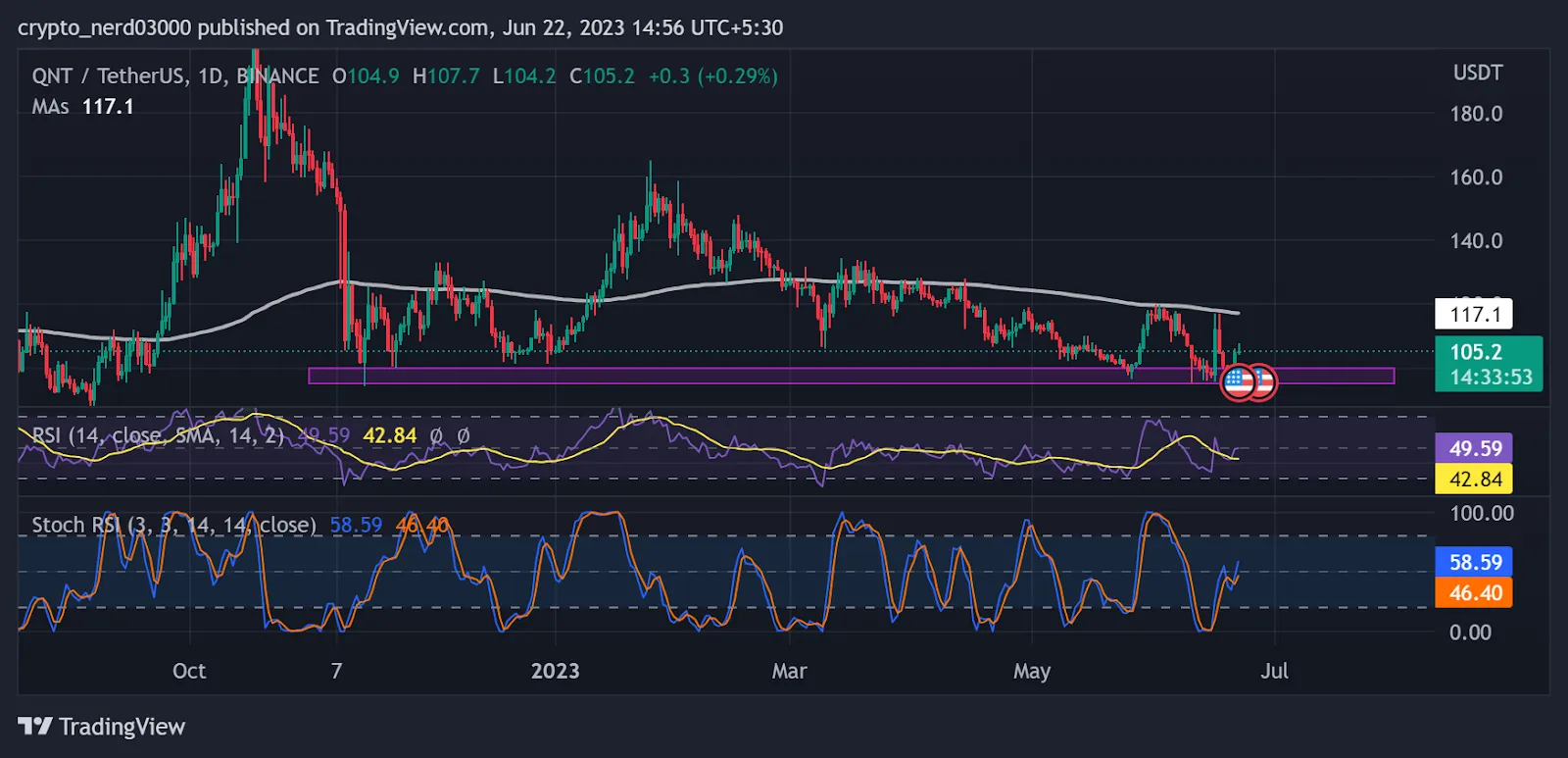Click the Oct label on time axis

click(x=189, y=671)
